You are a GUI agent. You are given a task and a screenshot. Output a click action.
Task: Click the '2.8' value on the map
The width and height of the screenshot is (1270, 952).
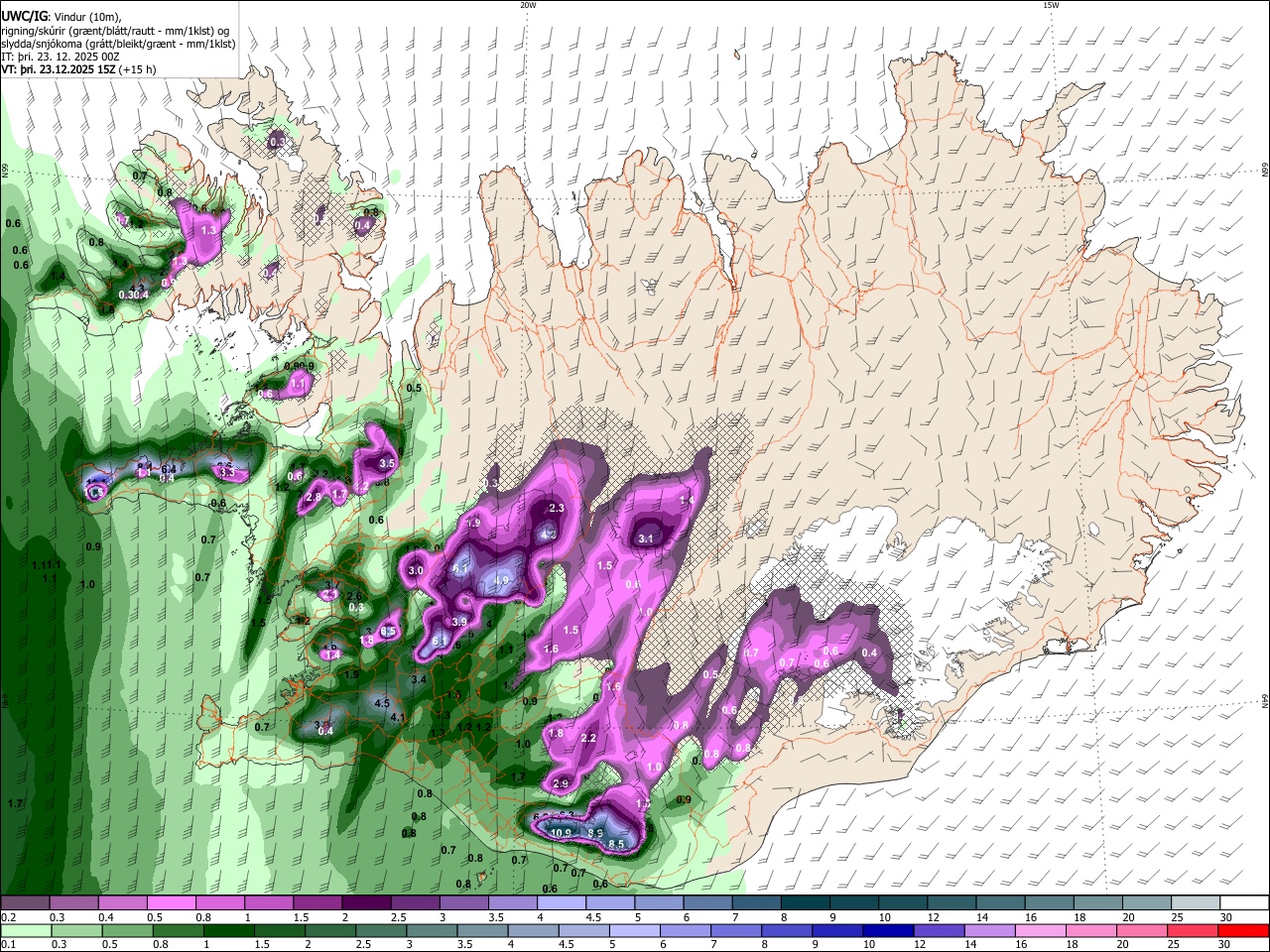(x=314, y=497)
